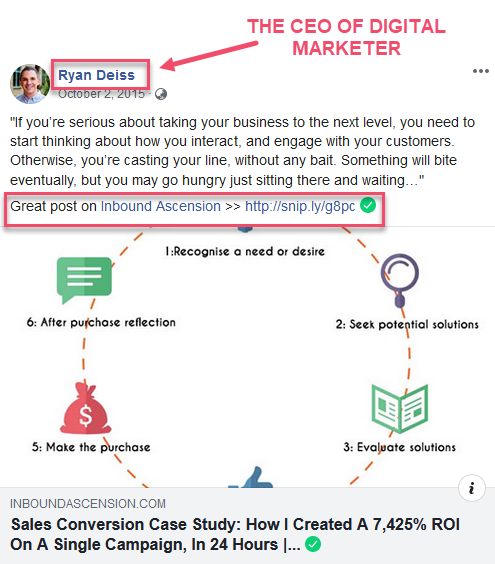Follow the Inbound Ascension page link
Image resolution: width=495 pixels, height=564 pixels.
click(160, 206)
